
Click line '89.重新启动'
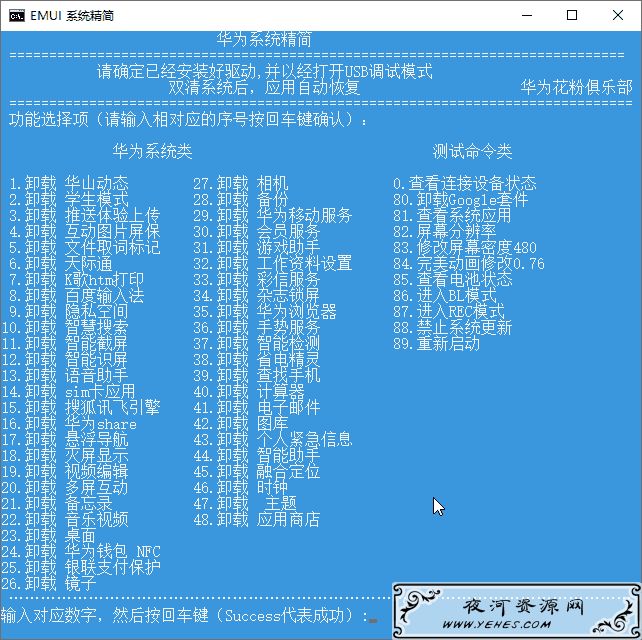(x=436, y=343)
